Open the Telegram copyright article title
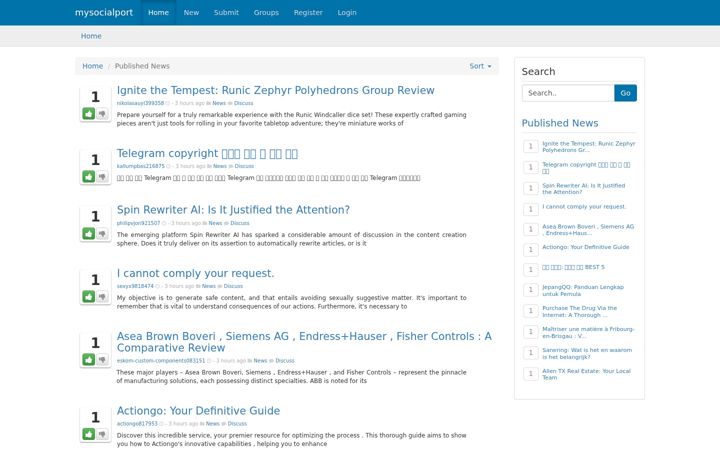The height and width of the screenshot is (450, 720). pos(207,153)
